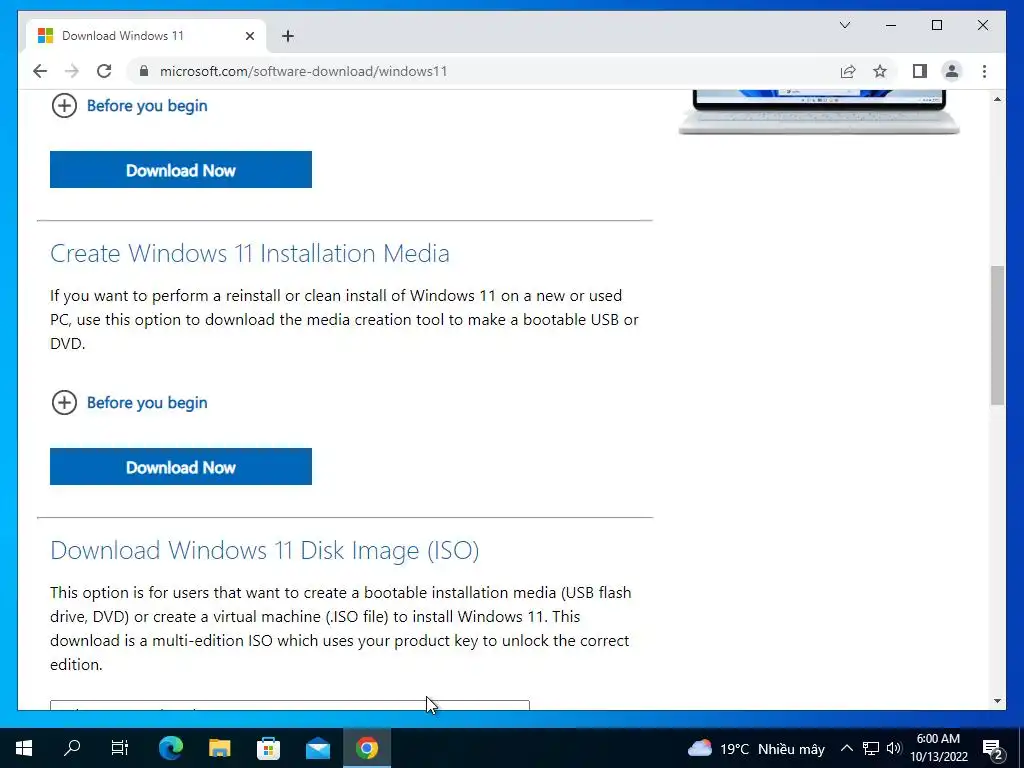Open the tab search chevron
The image size is (1024, 768).
pyautogui.click(x=844, y=25)
